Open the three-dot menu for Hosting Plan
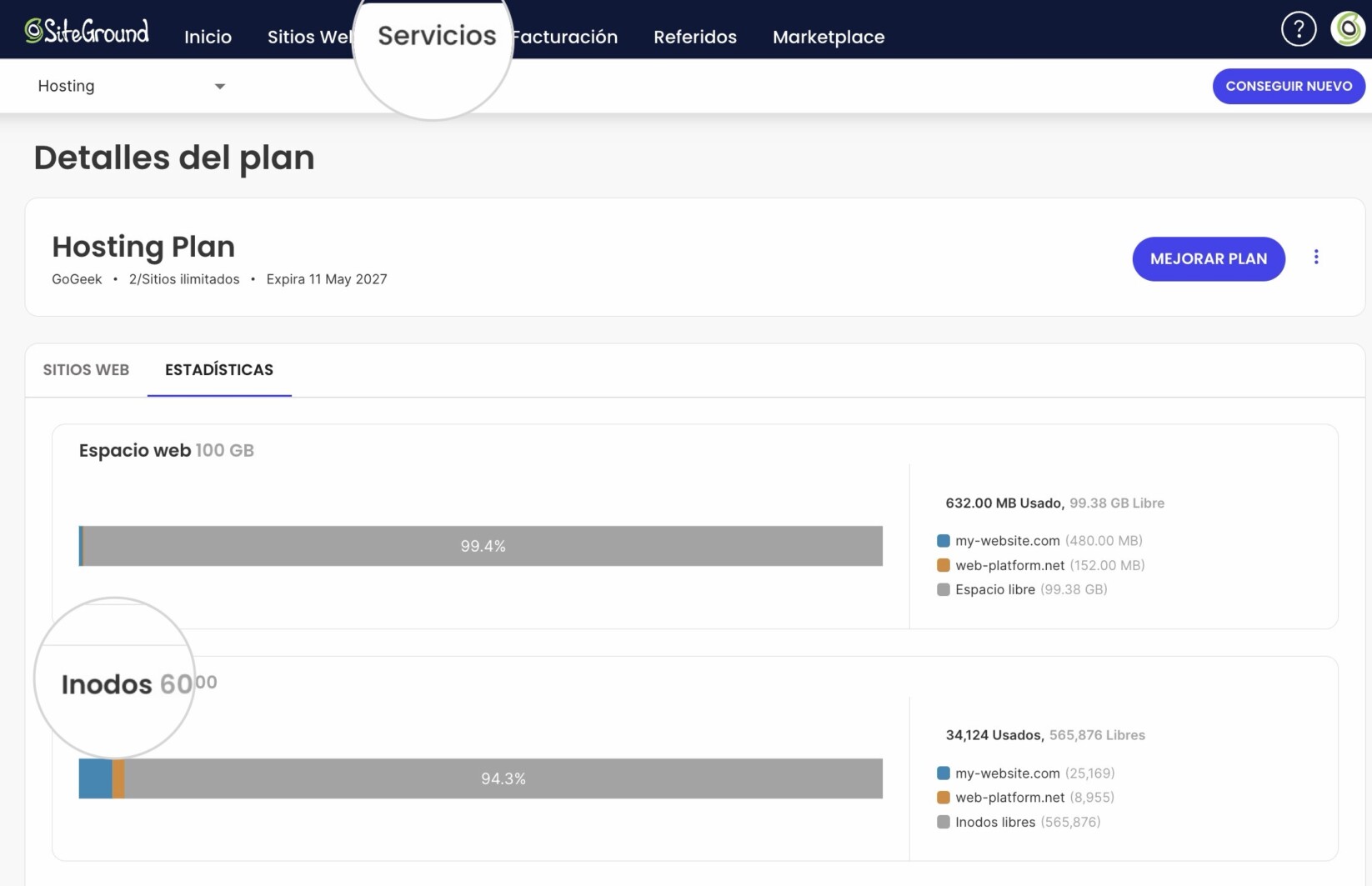 (x=1316, y=258)
